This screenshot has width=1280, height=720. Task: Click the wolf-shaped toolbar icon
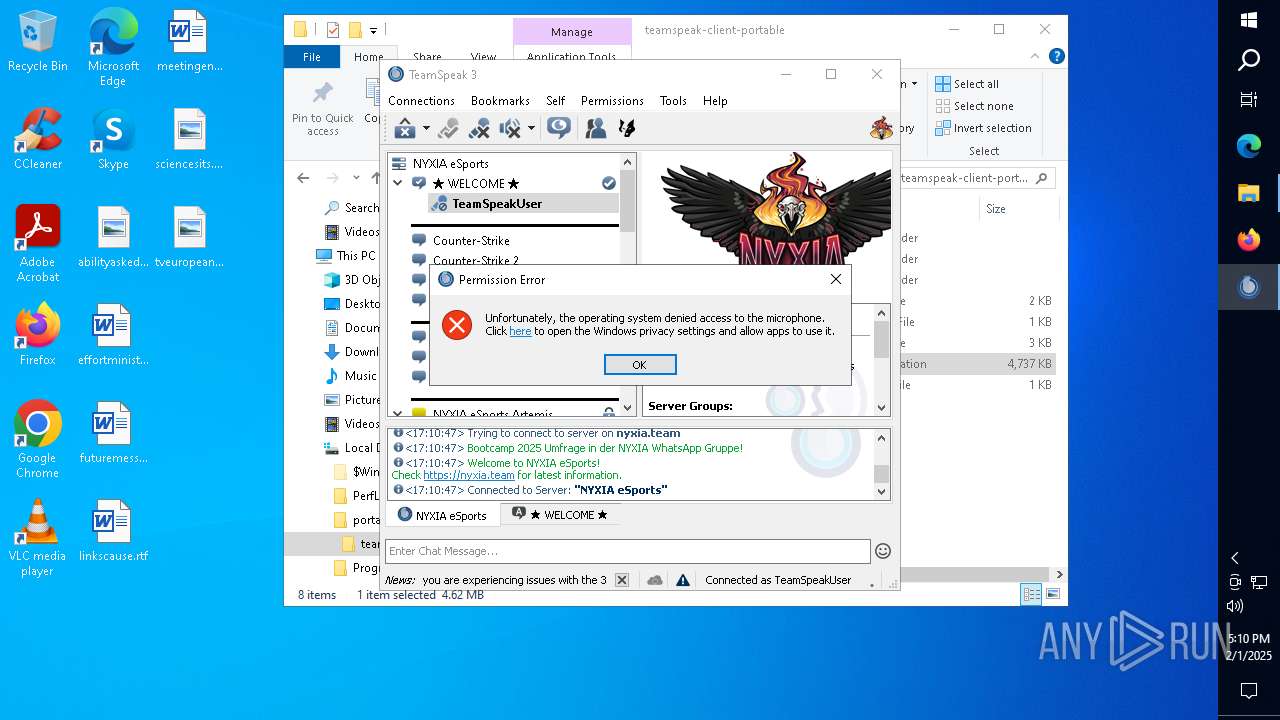pyautogui.click(x=627, y=128)
